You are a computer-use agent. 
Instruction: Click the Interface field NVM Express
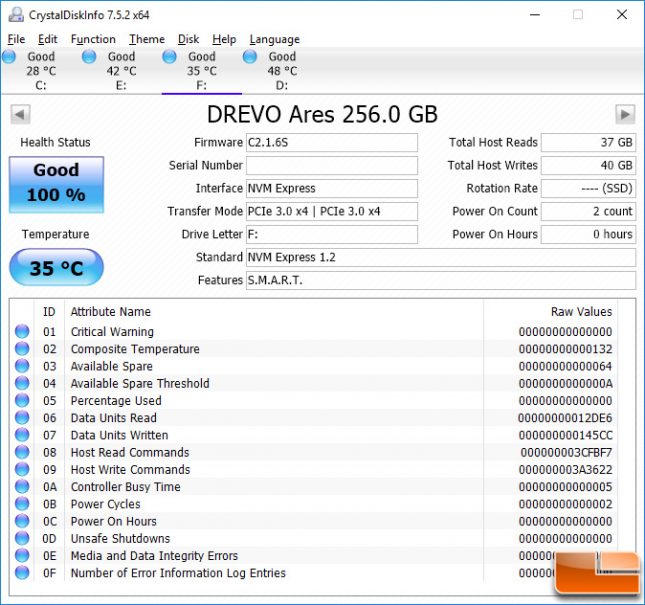[332, 188]
